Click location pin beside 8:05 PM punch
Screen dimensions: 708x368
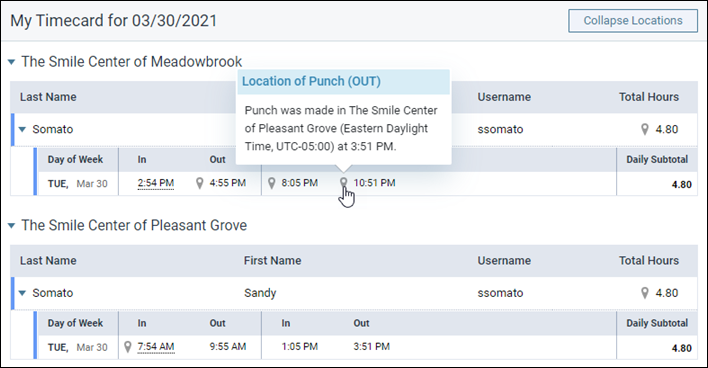271,183
